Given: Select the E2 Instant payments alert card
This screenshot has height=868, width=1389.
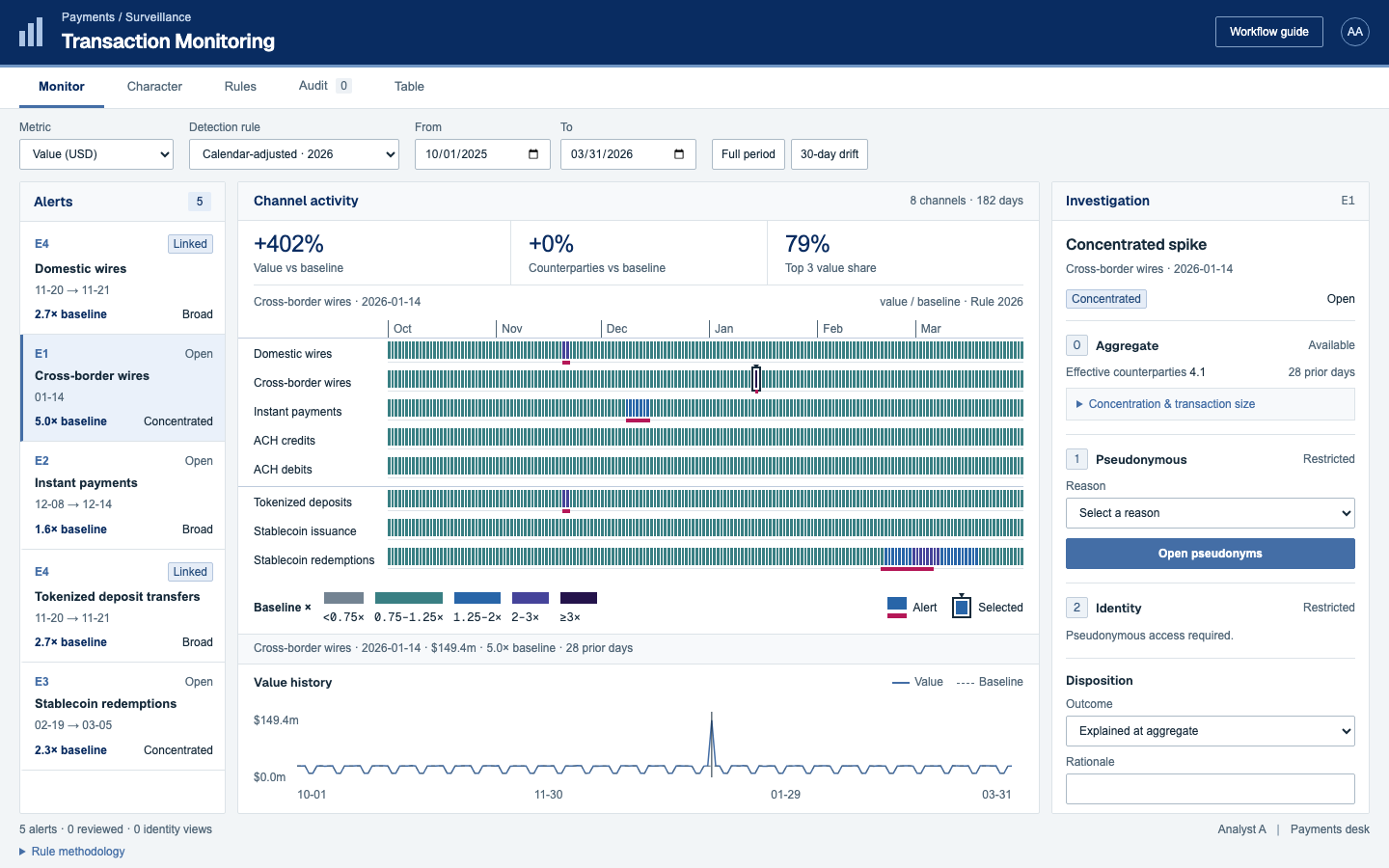Looking at the screenshot, I should (123, 495).
